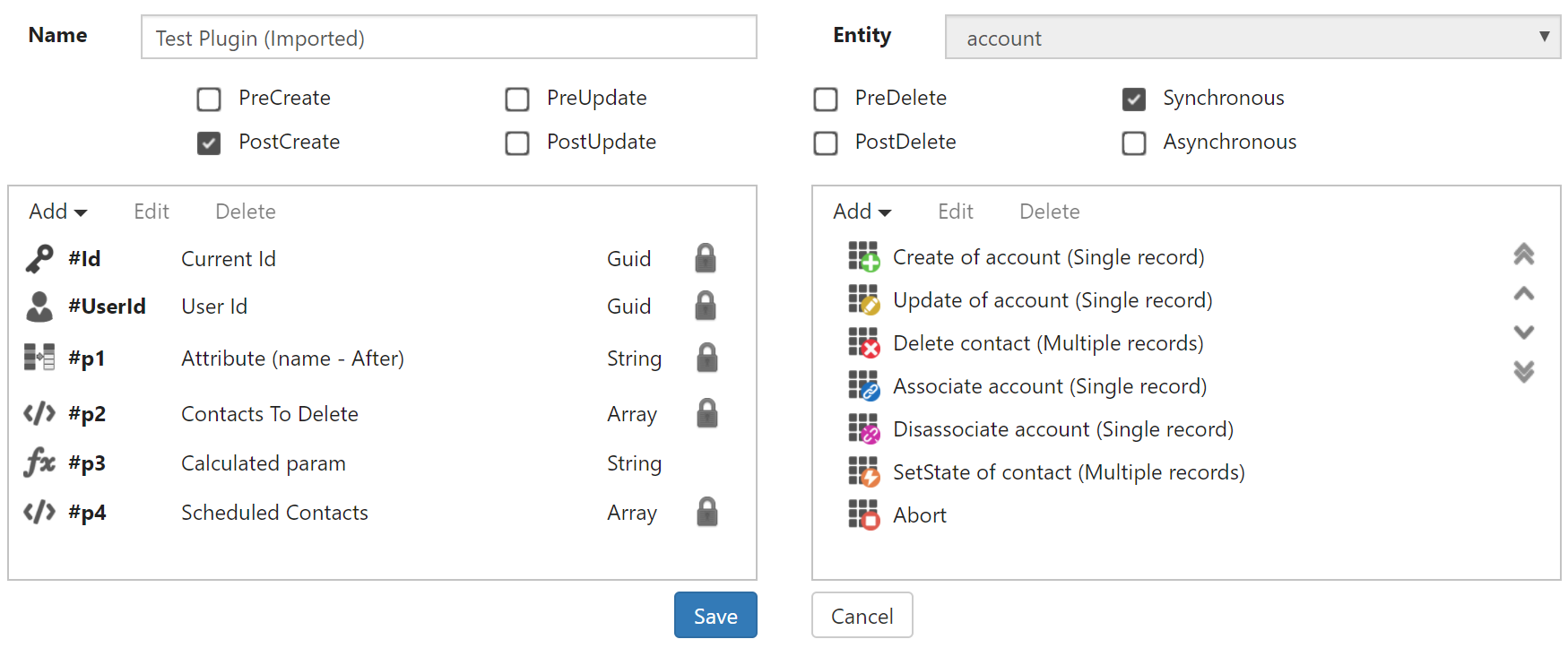Screen dimensions: 1568x648
Task: Click the fx icon for Calculated param
Action: coord(39,463)
